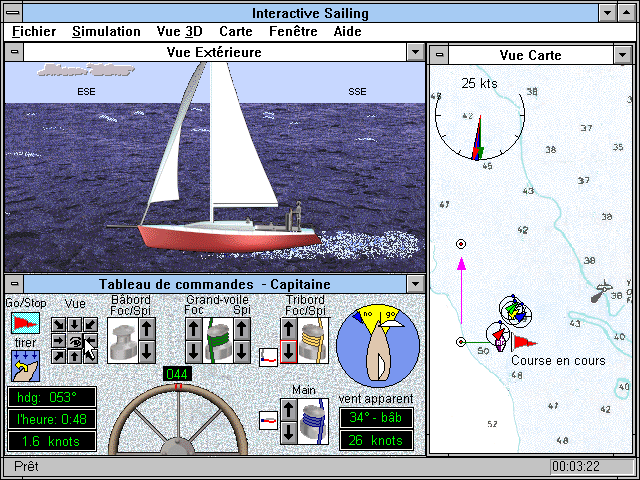Toggle the Go/Stop red flag button
The height and width of the screenshot is (480, 640).
coord(25,323)
